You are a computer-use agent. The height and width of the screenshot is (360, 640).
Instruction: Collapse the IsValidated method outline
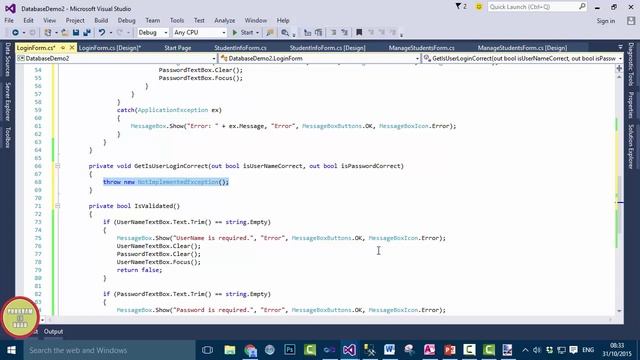point(58,206)
